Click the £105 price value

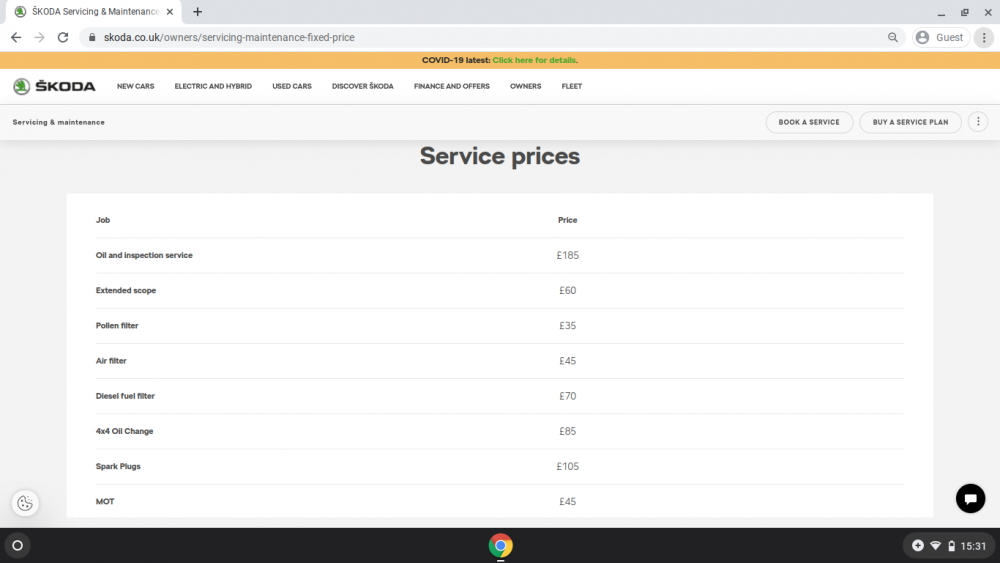coord(568,466)
